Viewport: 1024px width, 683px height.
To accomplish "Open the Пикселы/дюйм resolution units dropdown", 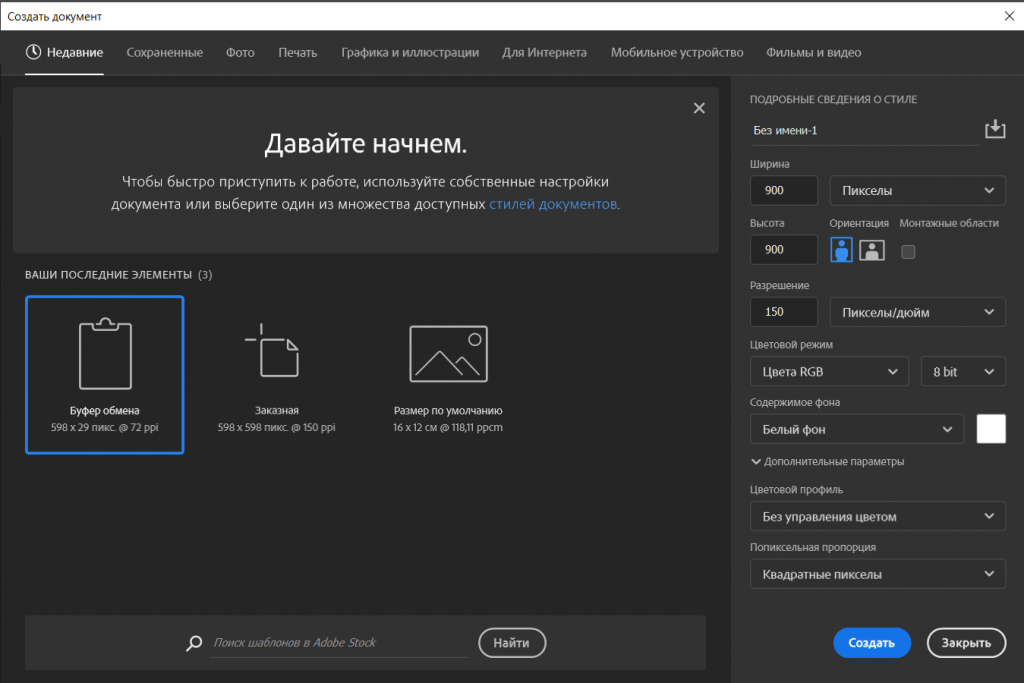I will pos(917,312).
